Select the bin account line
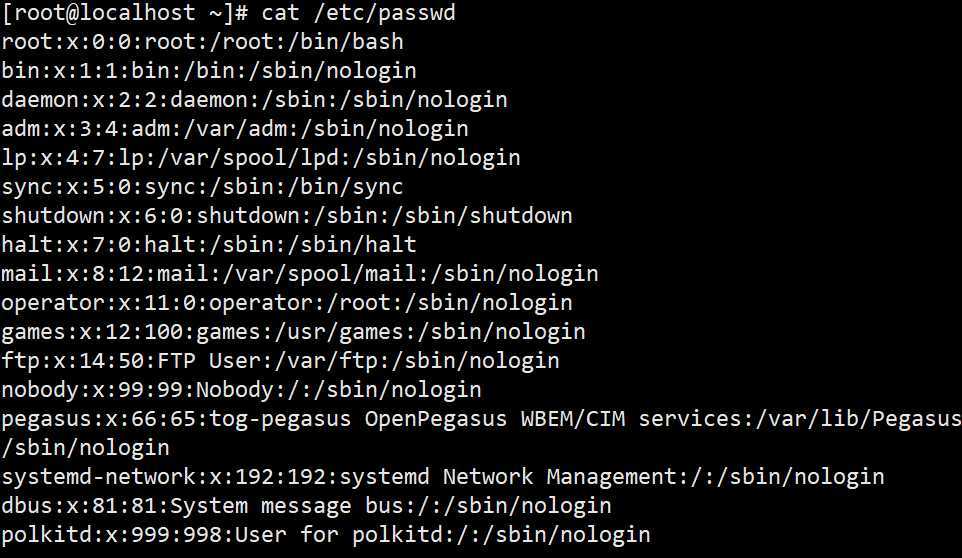The image size is (962, 558). tap(209, 71)
